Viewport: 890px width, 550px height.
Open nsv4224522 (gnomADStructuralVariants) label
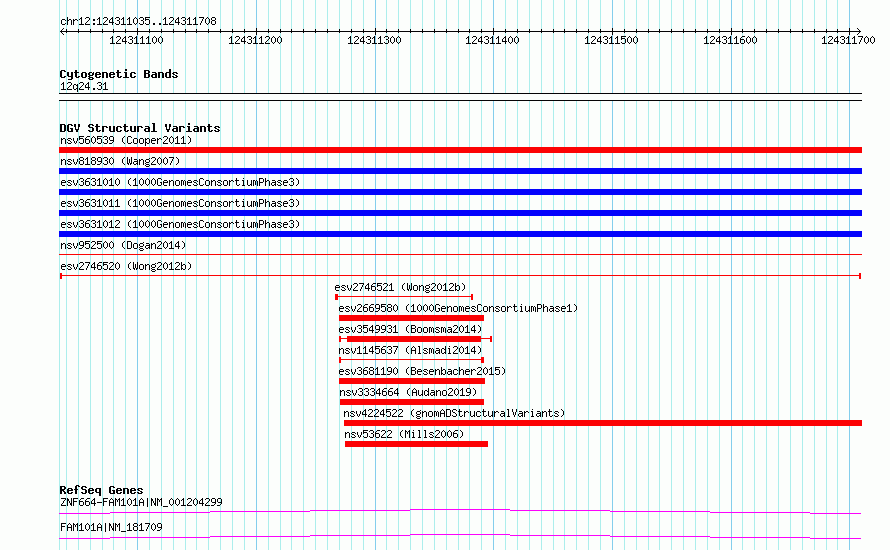point(454,413)
